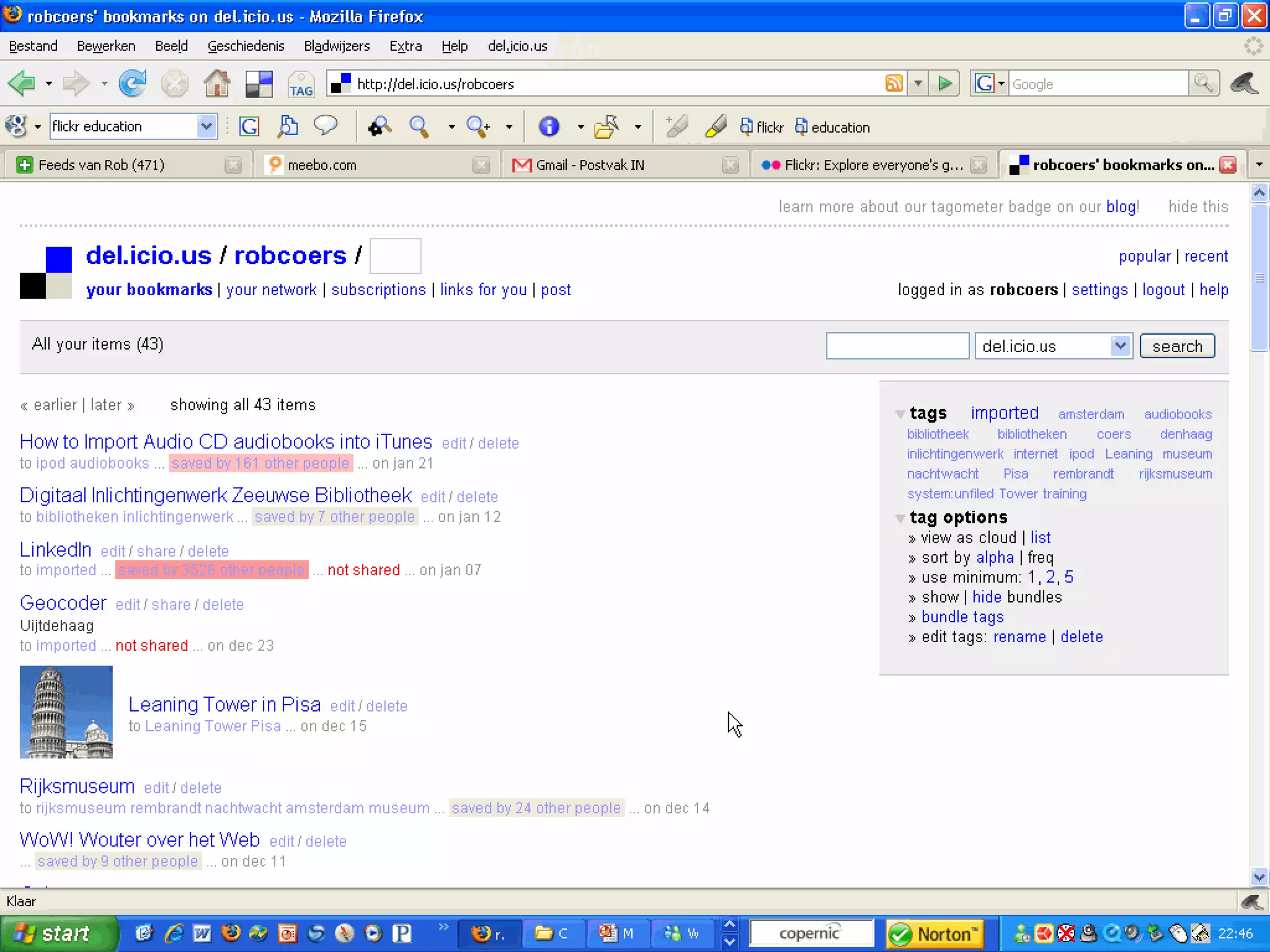Open the list all tabs dropdown
Screen dimensions: 1270x952
1258,165
